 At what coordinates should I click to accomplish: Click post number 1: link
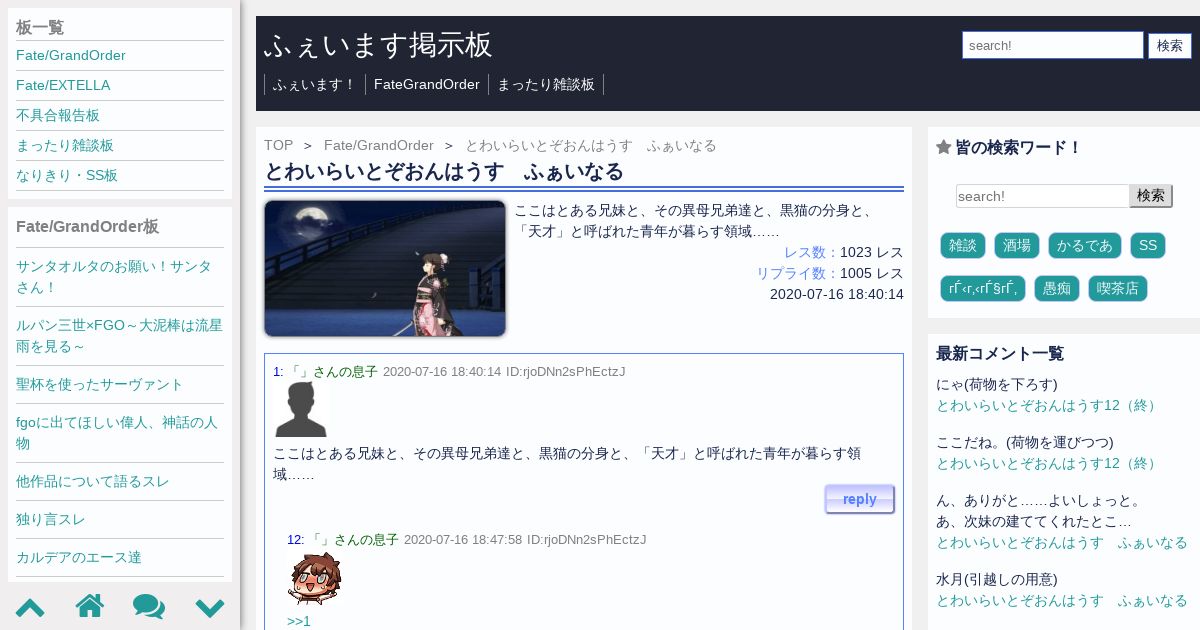(278, 371)
